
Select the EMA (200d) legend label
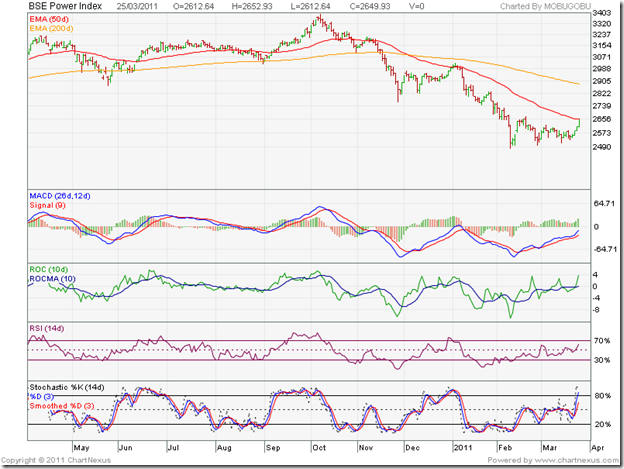click(x=51, y=29)
